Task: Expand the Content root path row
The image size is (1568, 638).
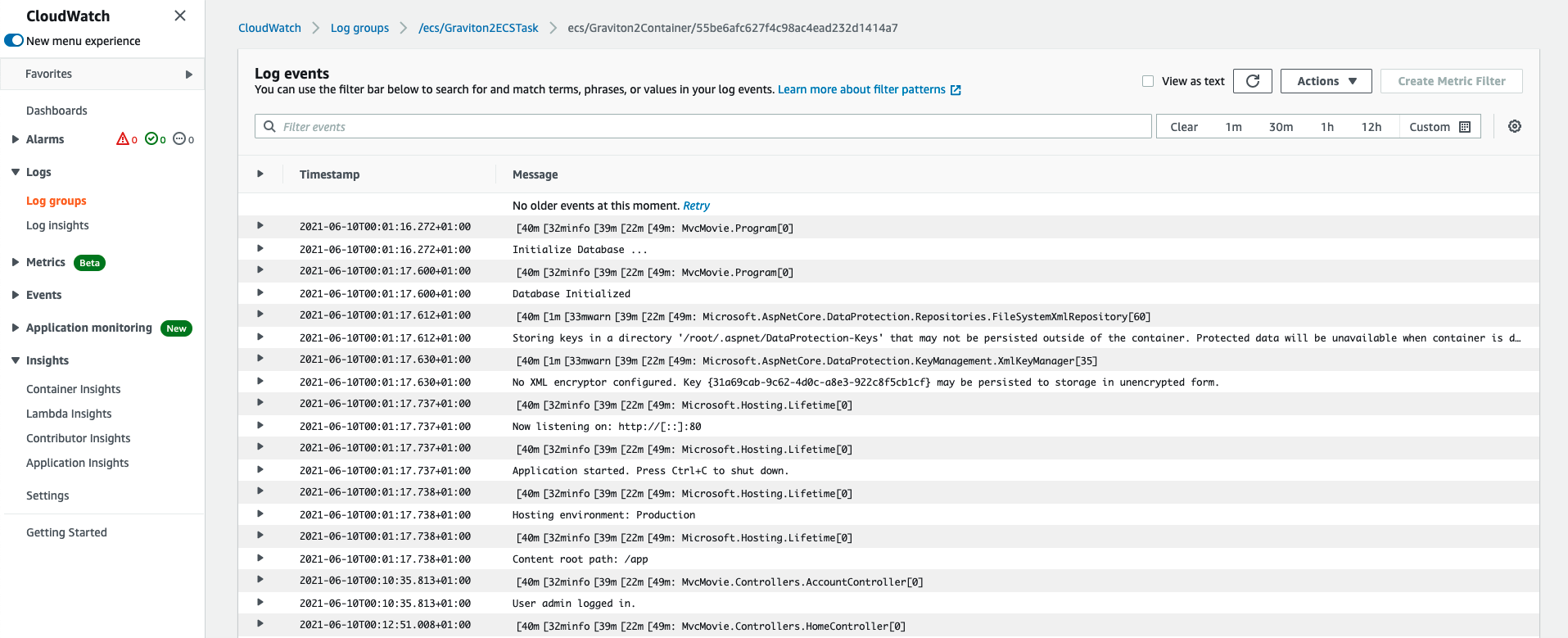Action: click(260, 558)
